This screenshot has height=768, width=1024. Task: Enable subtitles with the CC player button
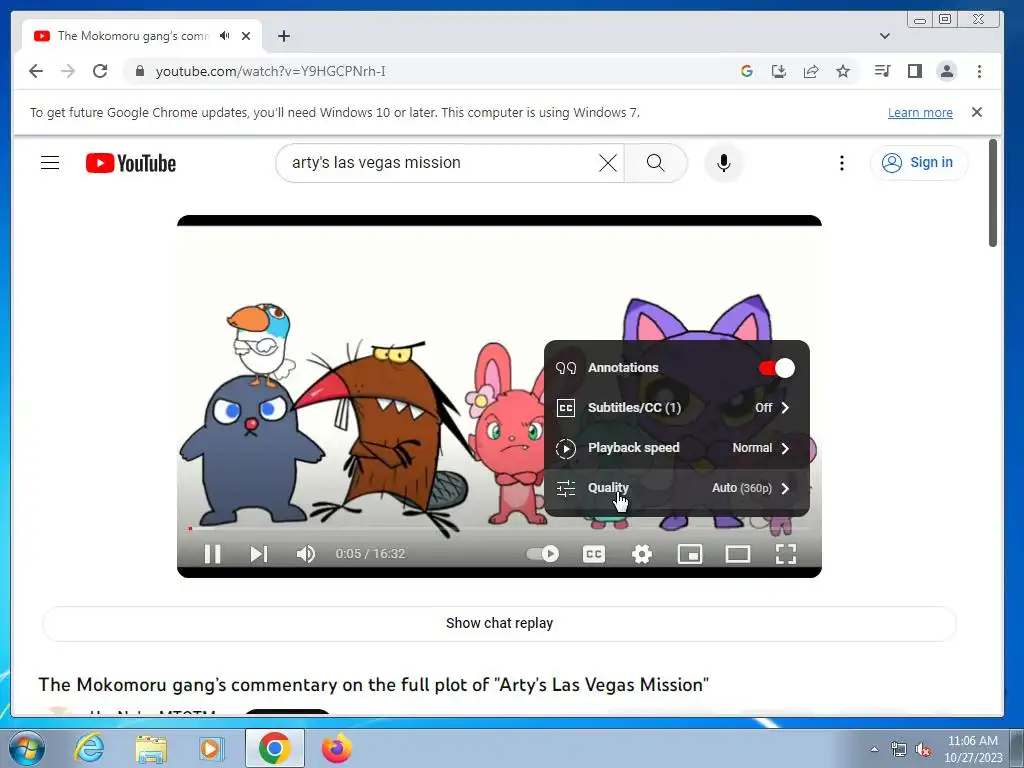click(594, 554)
